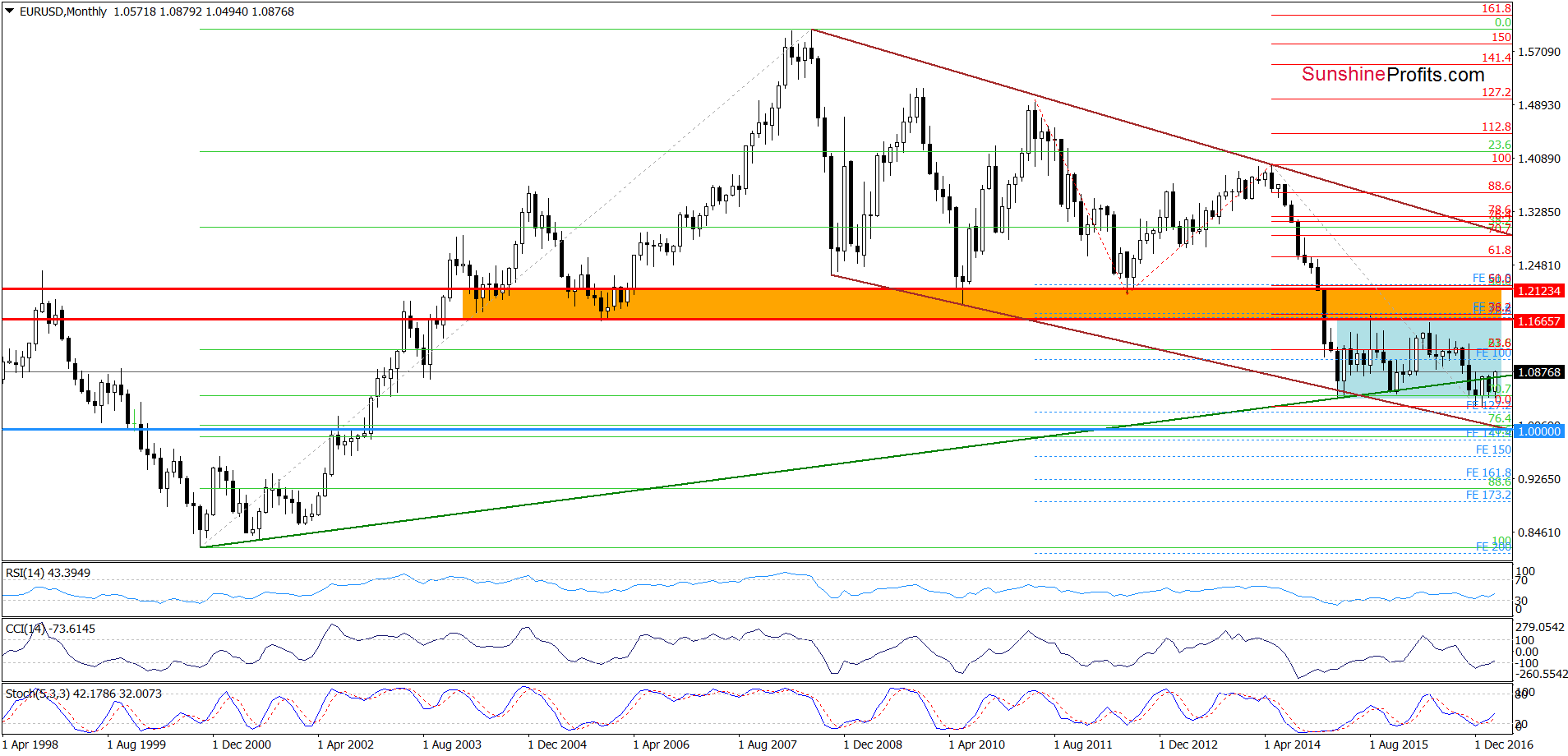Select the red 161.8 Fibonacci label

pyautogui.click(x=1497, y=8)
